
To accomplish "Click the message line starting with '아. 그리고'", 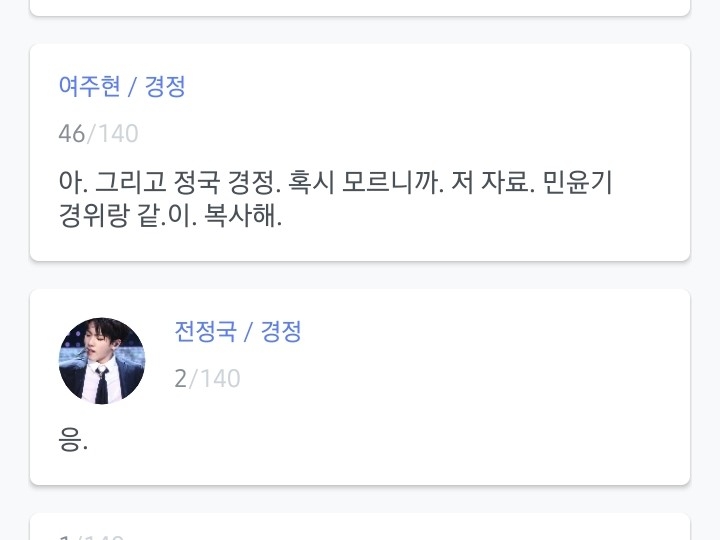I will coord(335,183).
